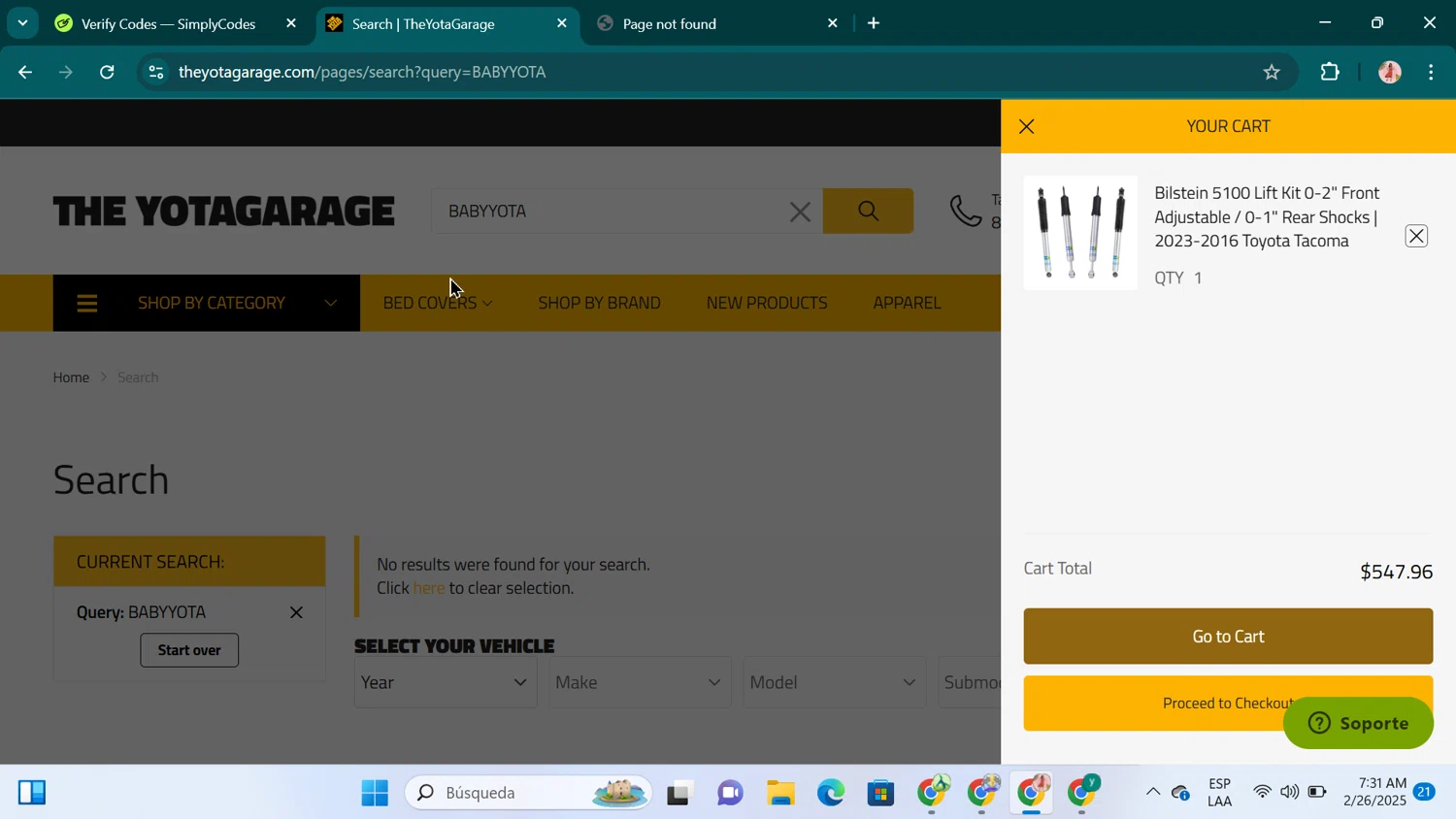Open notification center badge
The height and width of the screenshot is (819, 1456).
pos(1424,792)
